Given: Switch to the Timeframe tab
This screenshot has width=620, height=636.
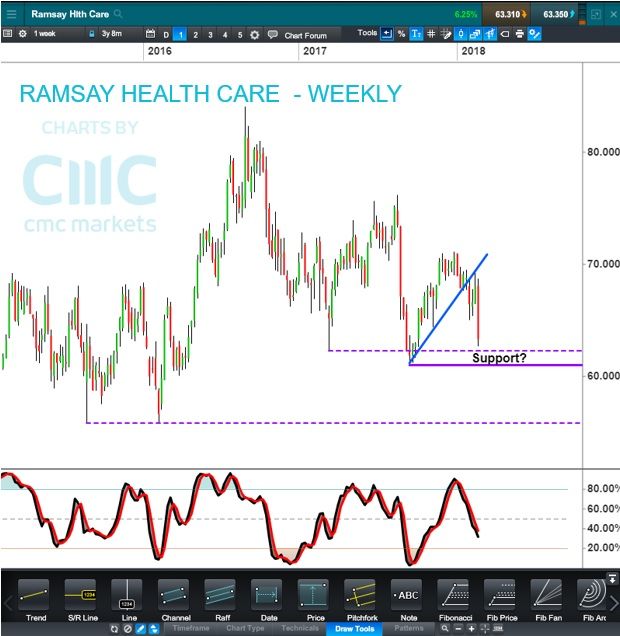Looking at the screenshot, I should click(191, 628).
